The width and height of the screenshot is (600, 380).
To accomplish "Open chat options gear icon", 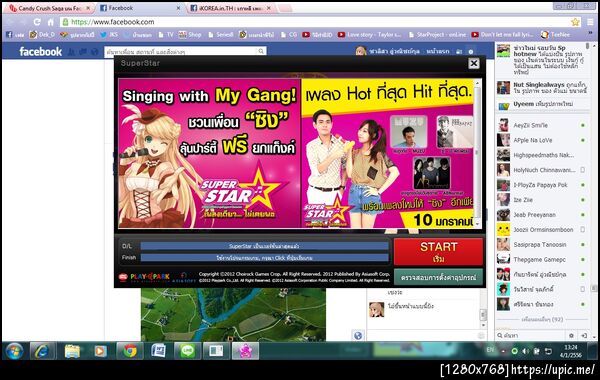I will click(571, 335).
